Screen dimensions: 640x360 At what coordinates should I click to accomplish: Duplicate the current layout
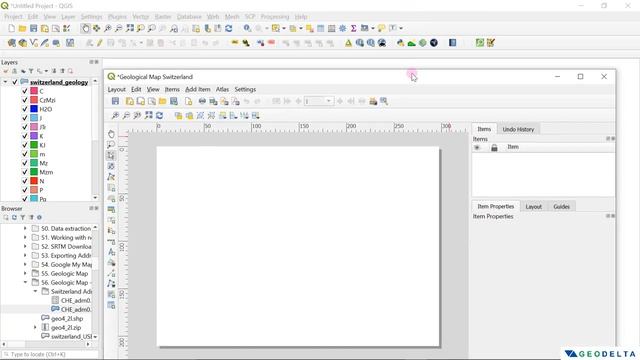tap(141, 101)
